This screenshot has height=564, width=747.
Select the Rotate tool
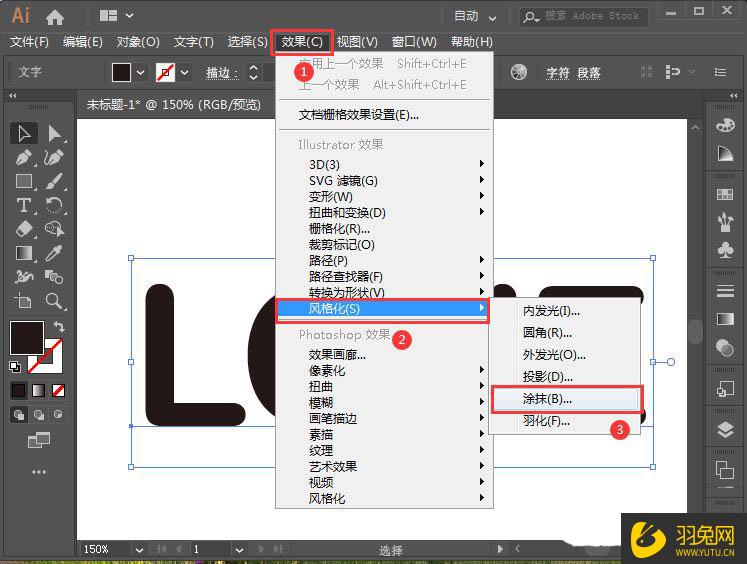point(54,205)
